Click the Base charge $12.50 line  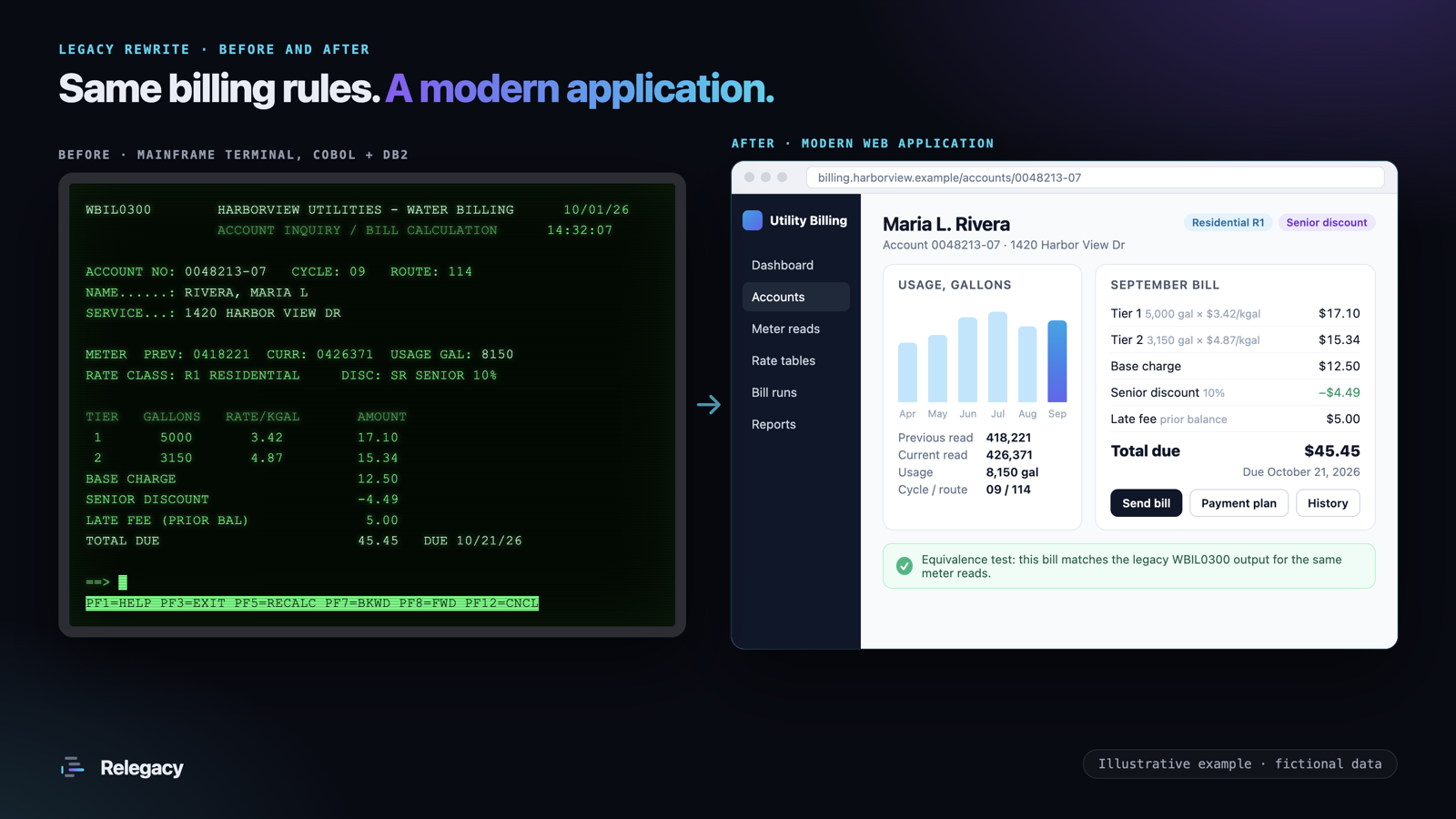1235,366
